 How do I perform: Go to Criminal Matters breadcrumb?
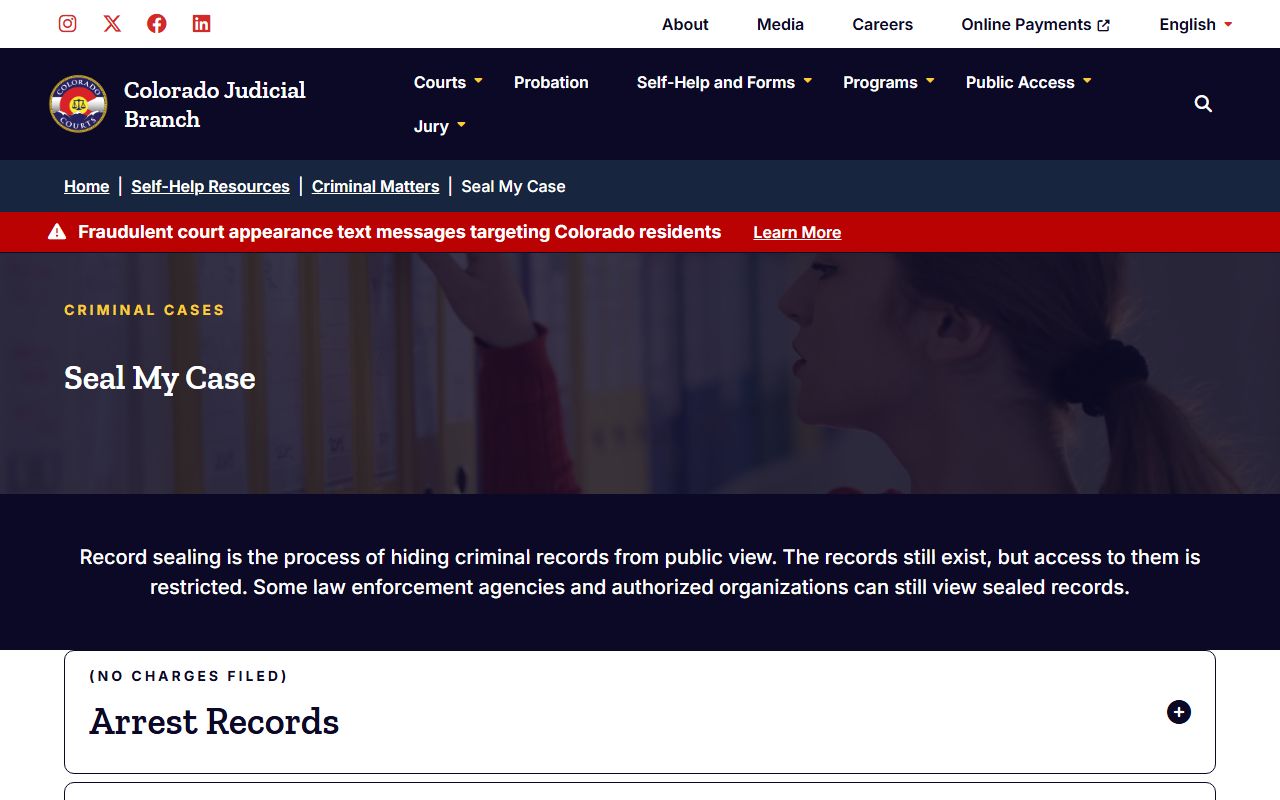pyautogui.click(x=375, y=186)
